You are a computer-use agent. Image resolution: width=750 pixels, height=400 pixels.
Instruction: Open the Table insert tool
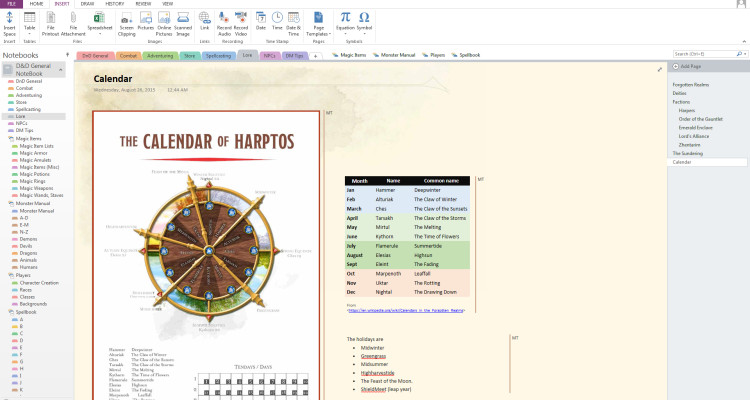click(x=30, y=24)
